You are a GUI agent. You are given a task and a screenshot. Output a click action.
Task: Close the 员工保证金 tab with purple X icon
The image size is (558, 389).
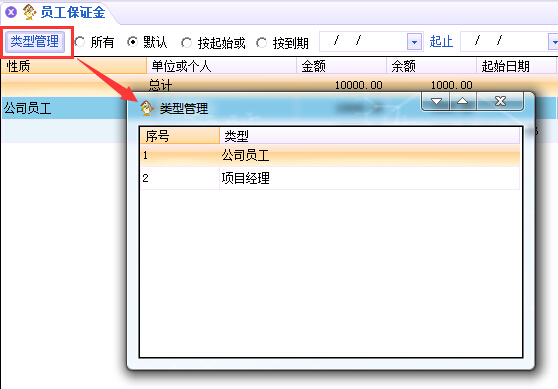[x=11, y=12]
